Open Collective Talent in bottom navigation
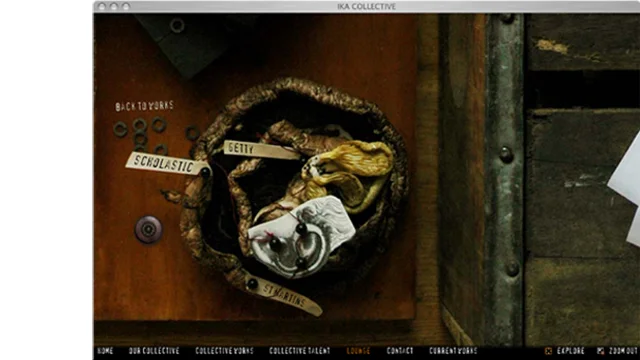Image resolution: width=640 pixels, height=360 pixels. pos(299,351)
